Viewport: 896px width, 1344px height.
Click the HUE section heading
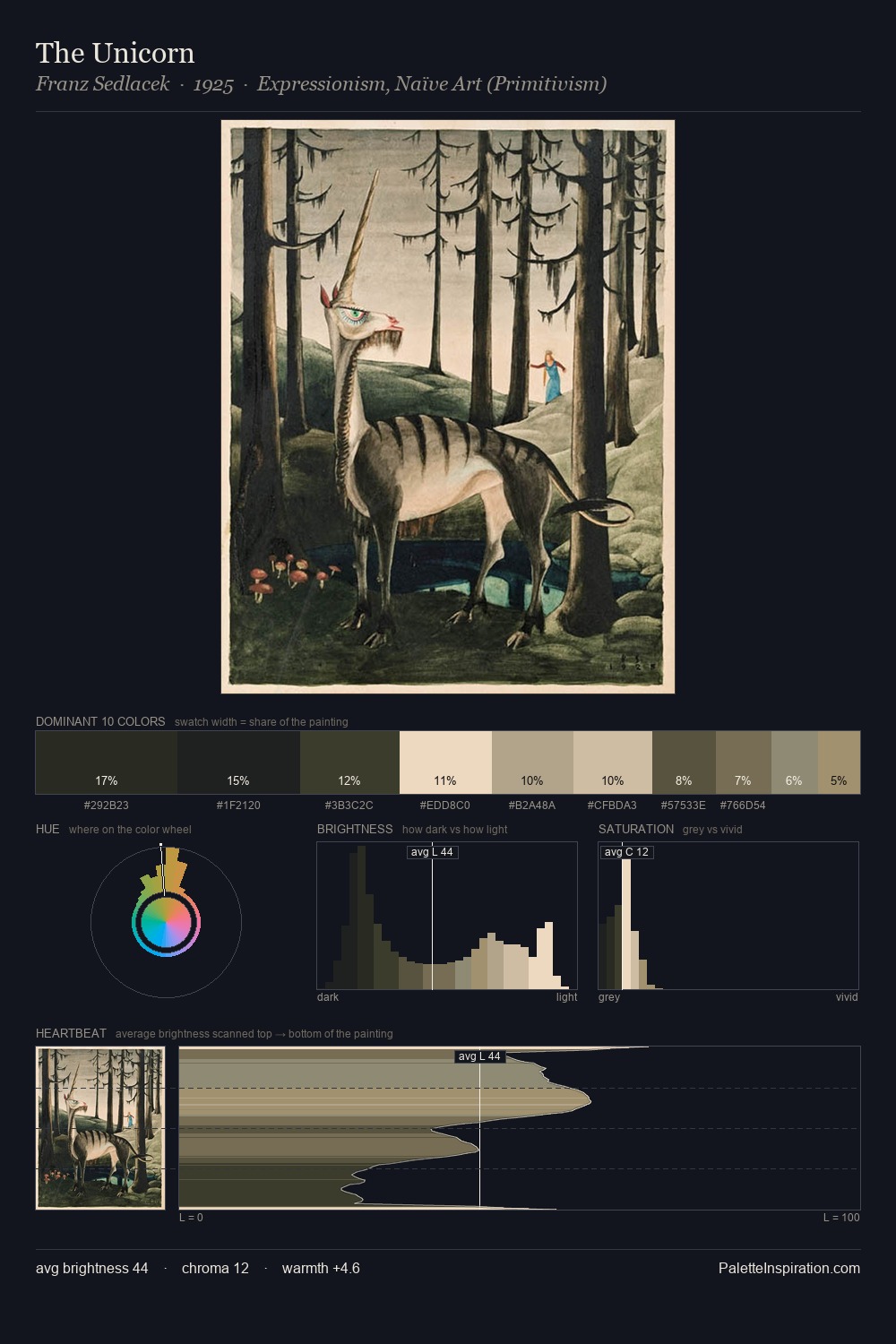[47, 829]
